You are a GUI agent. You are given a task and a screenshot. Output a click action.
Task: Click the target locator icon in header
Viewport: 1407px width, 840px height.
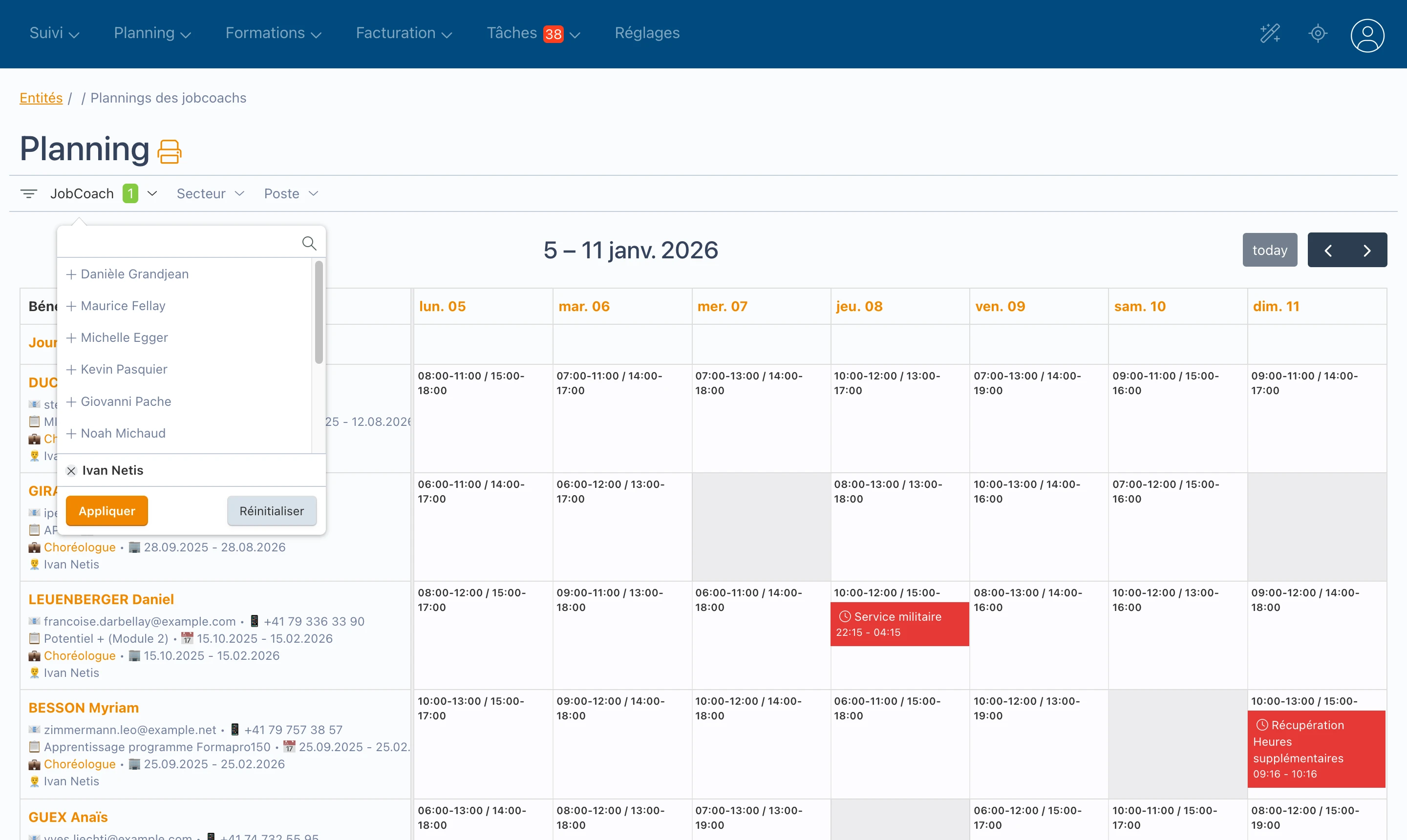click(1318, 34)
